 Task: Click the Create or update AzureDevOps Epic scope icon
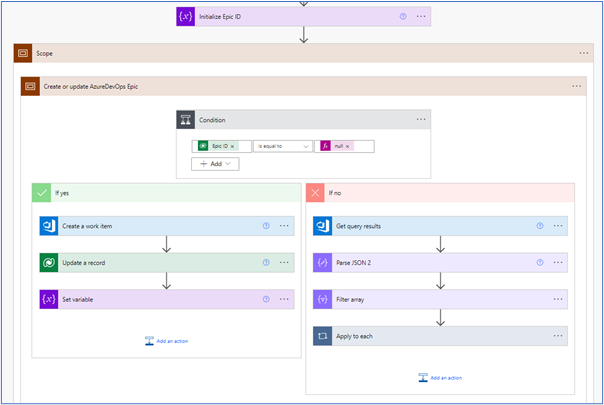30,86
